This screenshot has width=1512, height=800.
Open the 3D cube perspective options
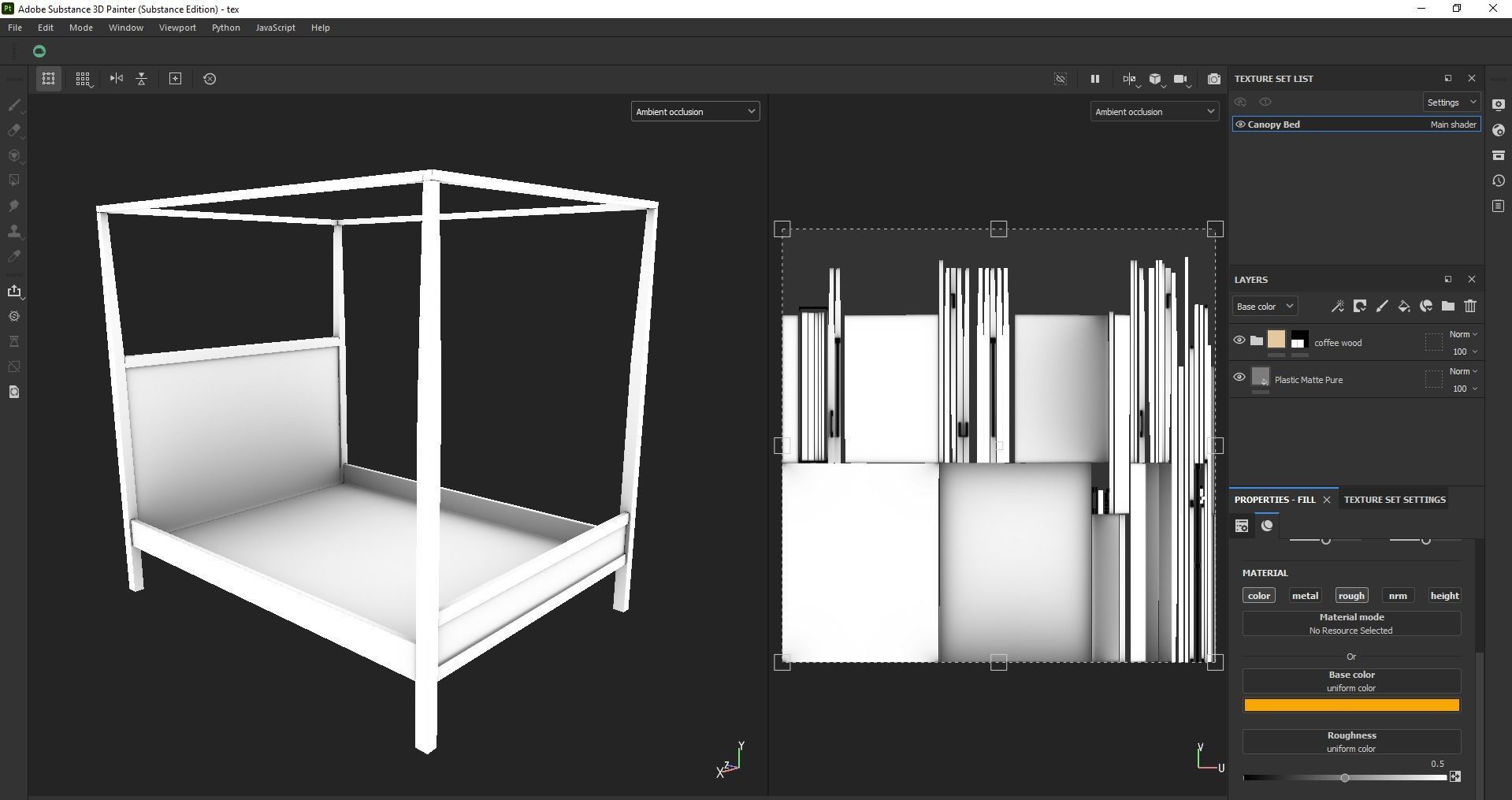(1155, 79)
